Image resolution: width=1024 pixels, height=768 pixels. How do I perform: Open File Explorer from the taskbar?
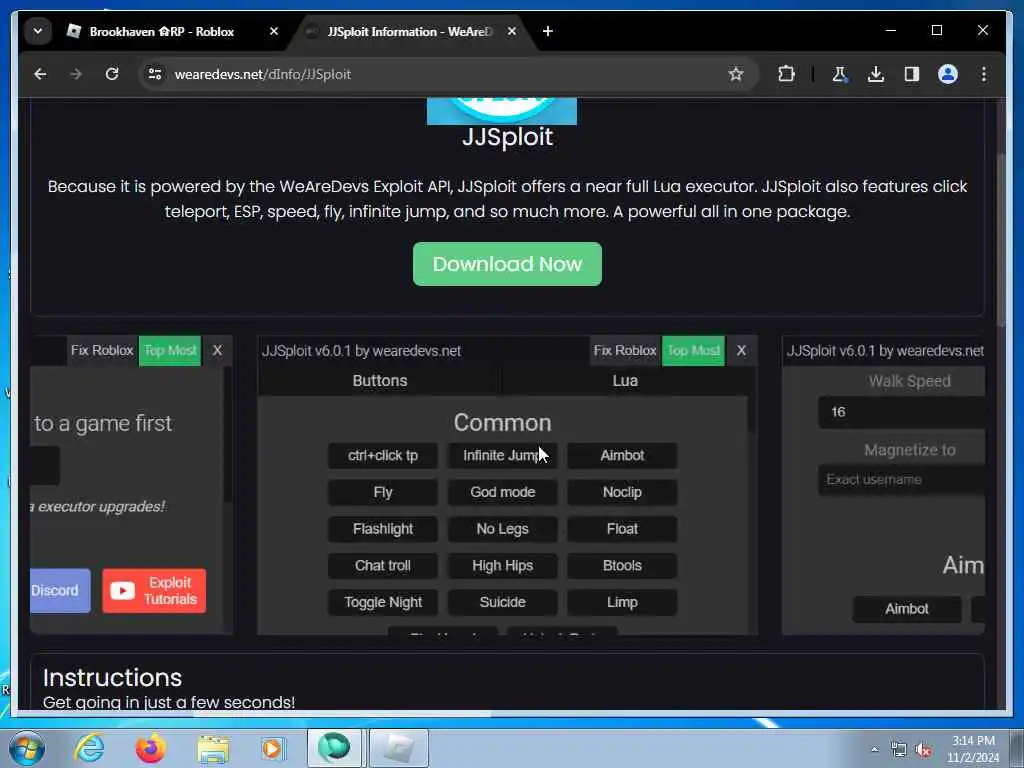click(x=213, y=748)
